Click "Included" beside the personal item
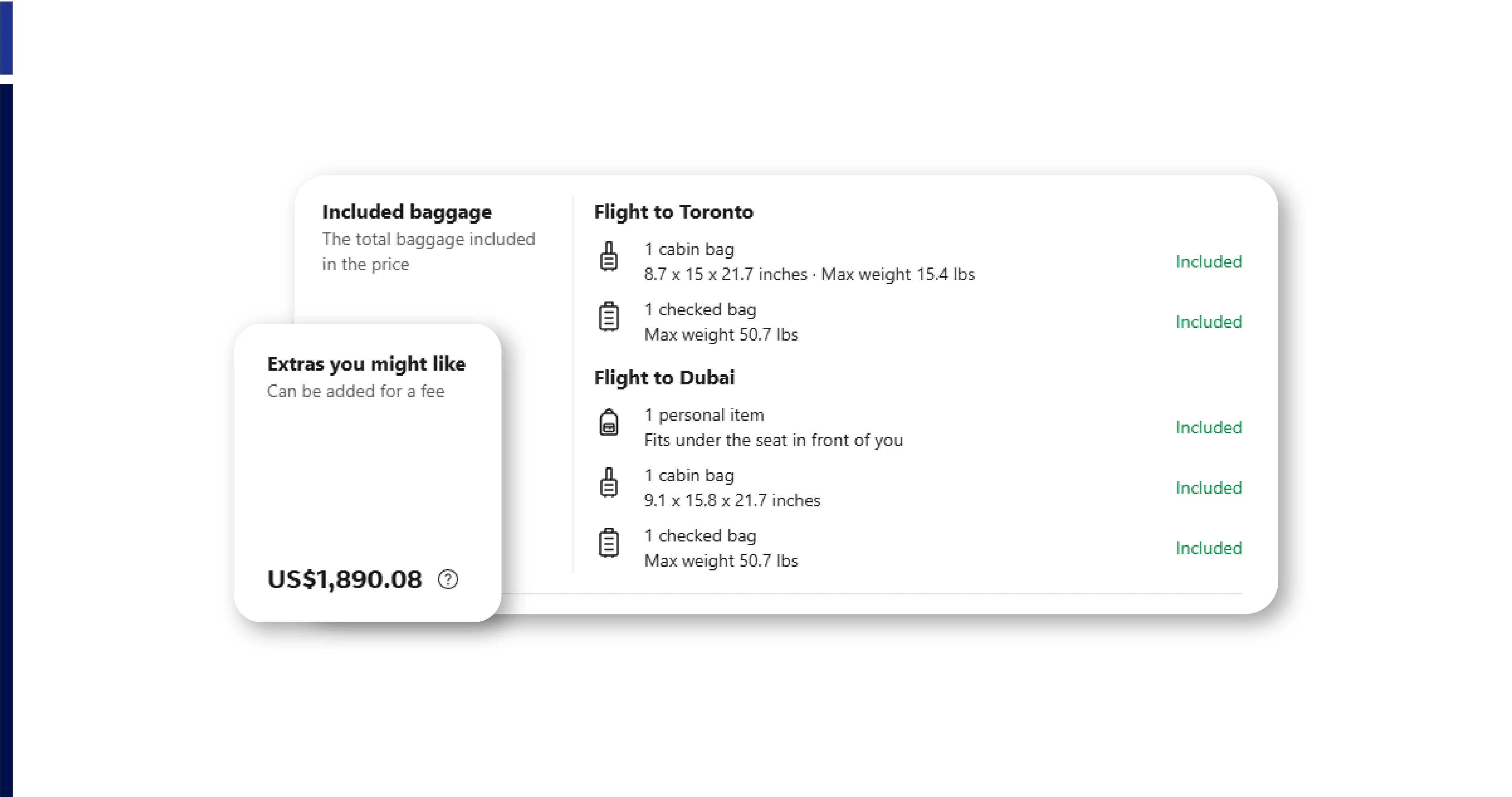Image resolution: width=1512 pixels, height=797 pixels. tap(1209, 427)
